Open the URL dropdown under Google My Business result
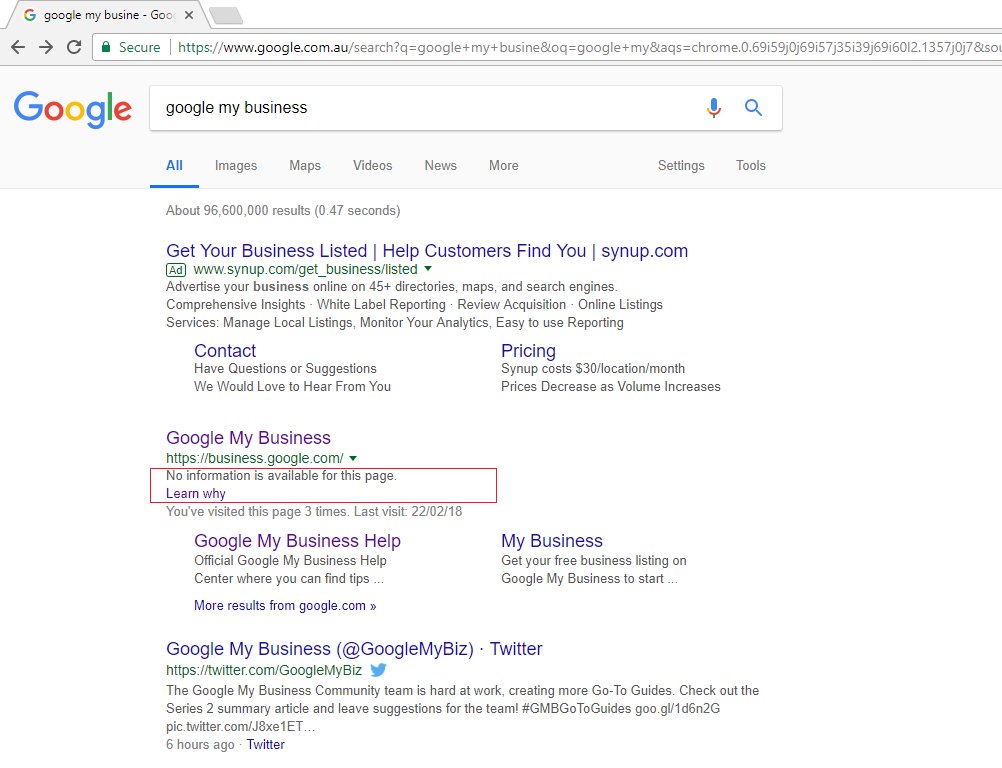The image size is (1002, 768). pyautogui.click(x=352, y=458)
